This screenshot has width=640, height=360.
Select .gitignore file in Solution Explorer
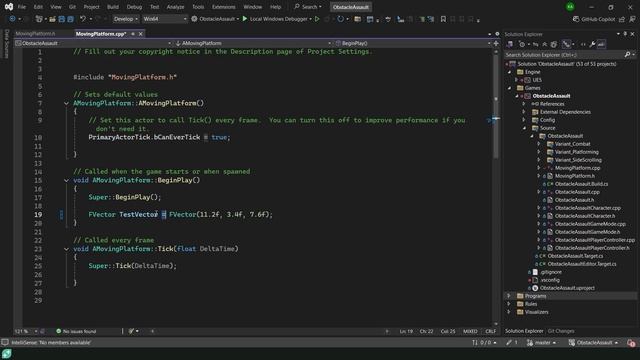(x=551, y=272)
